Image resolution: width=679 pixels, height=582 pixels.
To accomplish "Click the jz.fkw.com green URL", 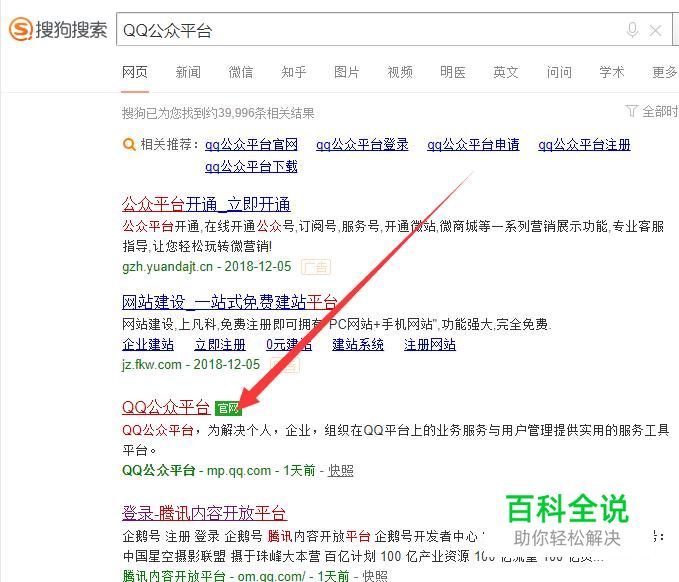I will pyautogui.click(x=152, y=365).
